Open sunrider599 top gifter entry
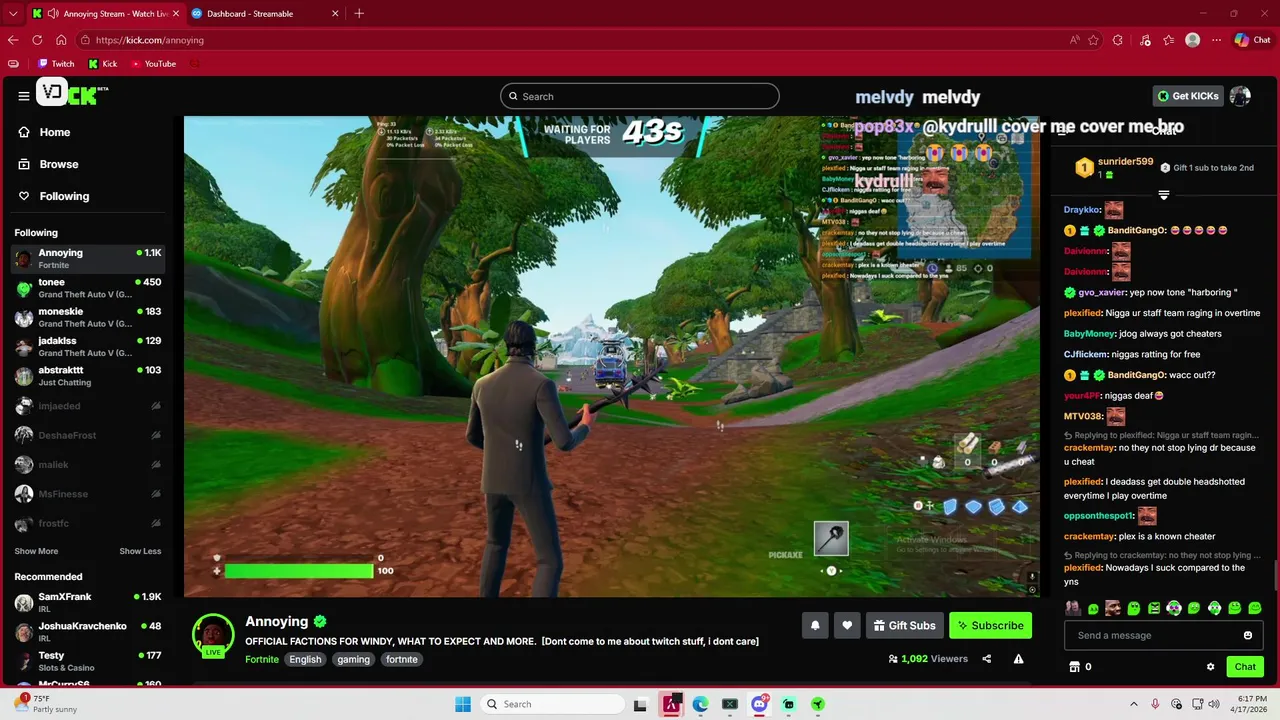Image resolution: width=1280 pixels, height=720 pixels. pyautogui.click(x=1113, y=167)
